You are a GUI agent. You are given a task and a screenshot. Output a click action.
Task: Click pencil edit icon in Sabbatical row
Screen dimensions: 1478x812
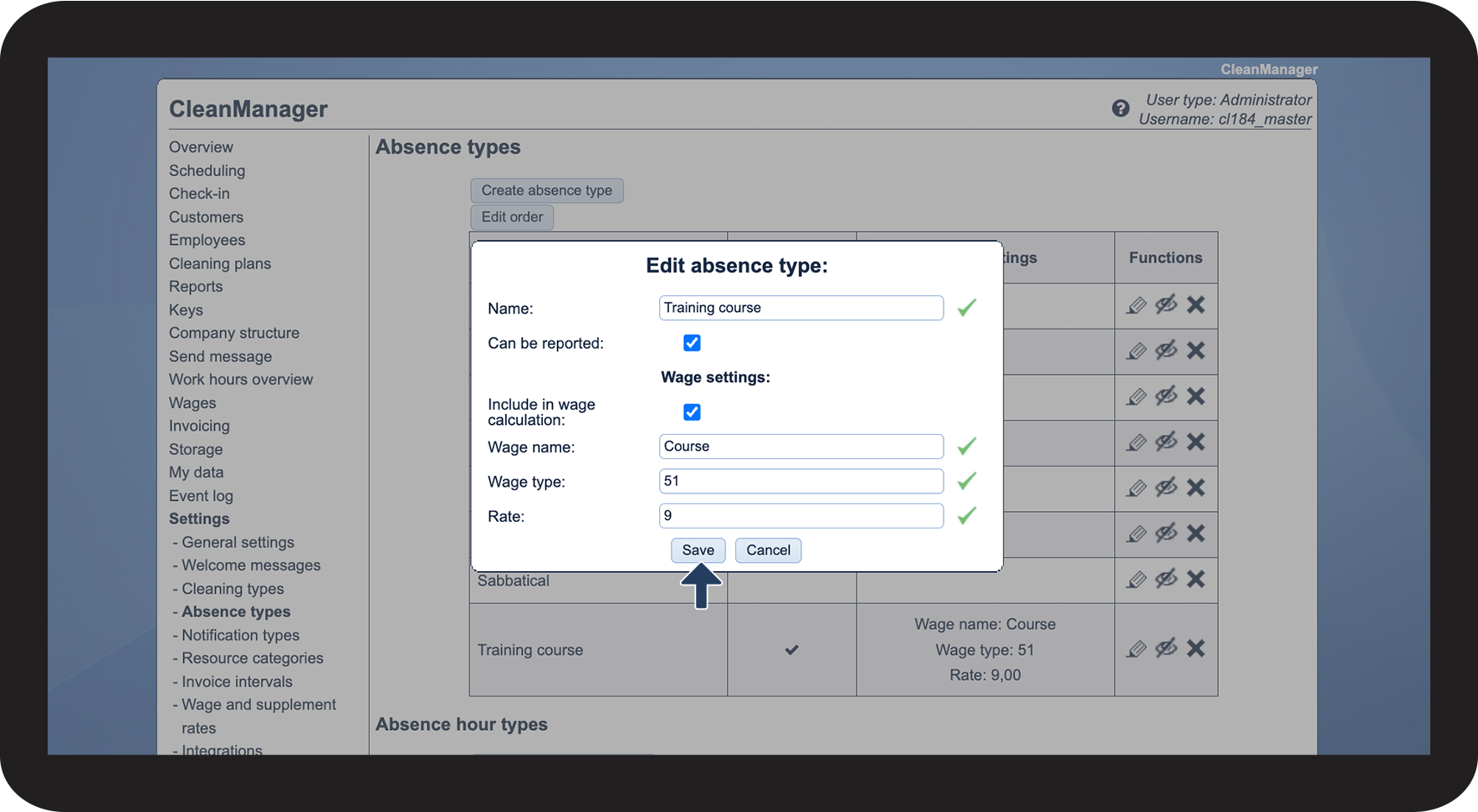[x=1136, y=580]
